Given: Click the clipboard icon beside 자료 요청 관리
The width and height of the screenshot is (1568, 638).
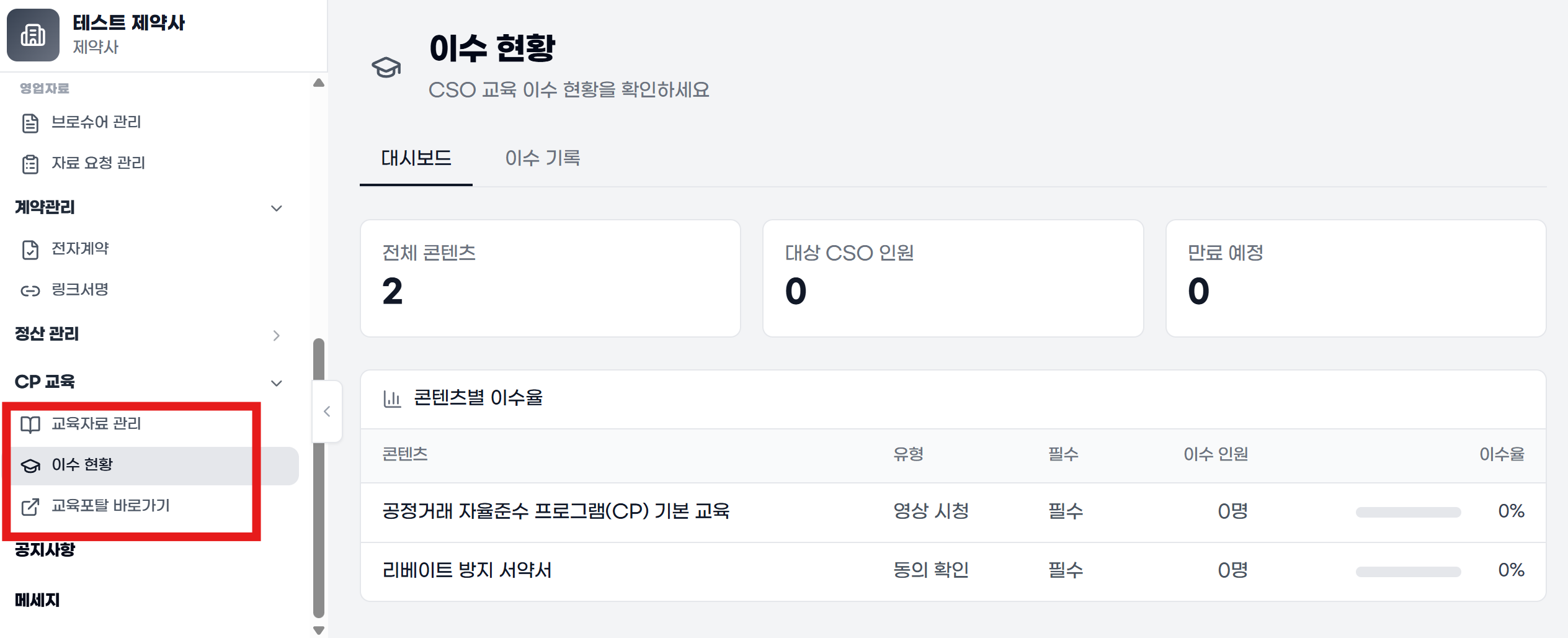Looking at the screenshot, I should click(x=30, y=163).
